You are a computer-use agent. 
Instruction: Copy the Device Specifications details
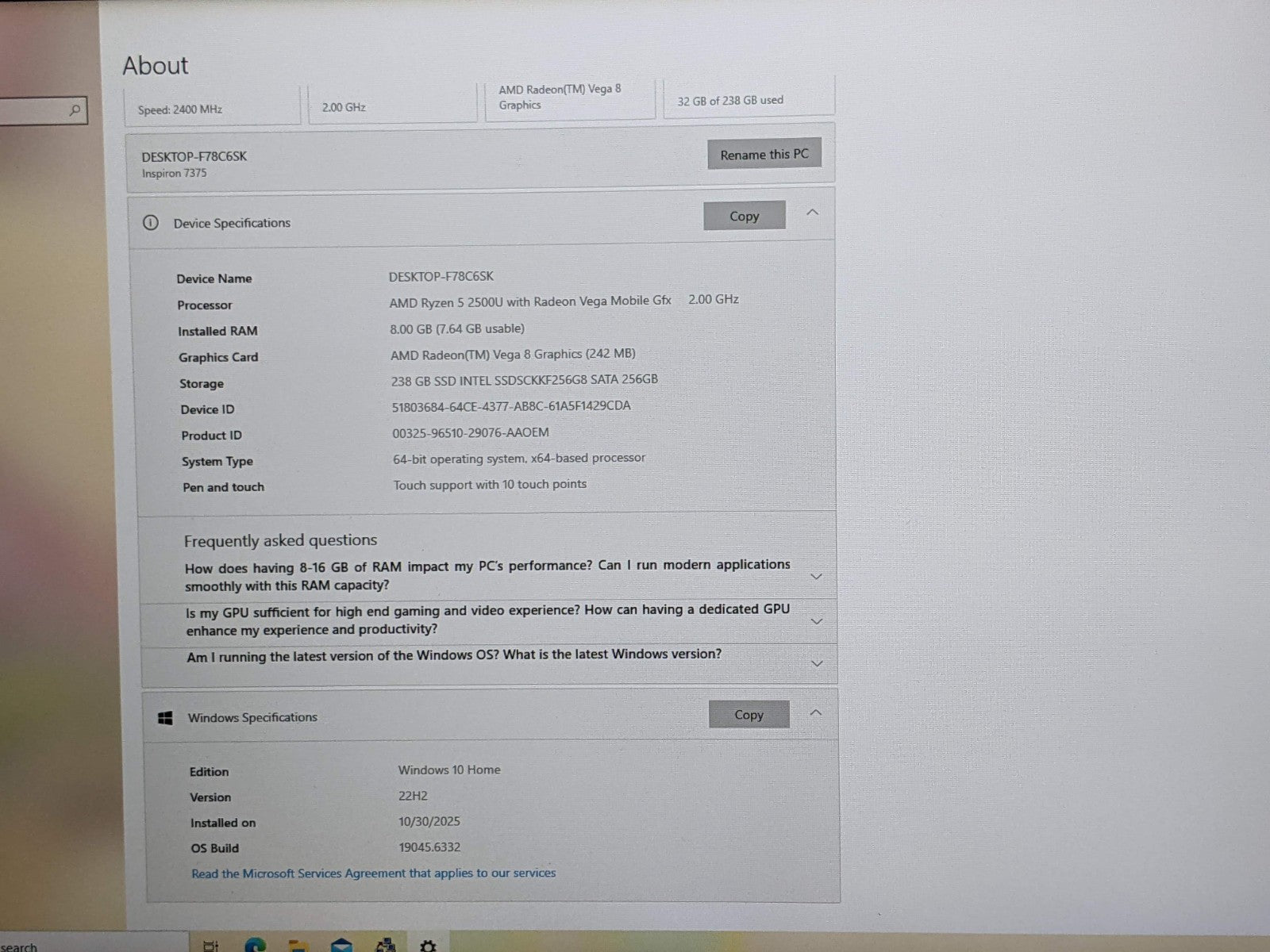tap(744, 216)
